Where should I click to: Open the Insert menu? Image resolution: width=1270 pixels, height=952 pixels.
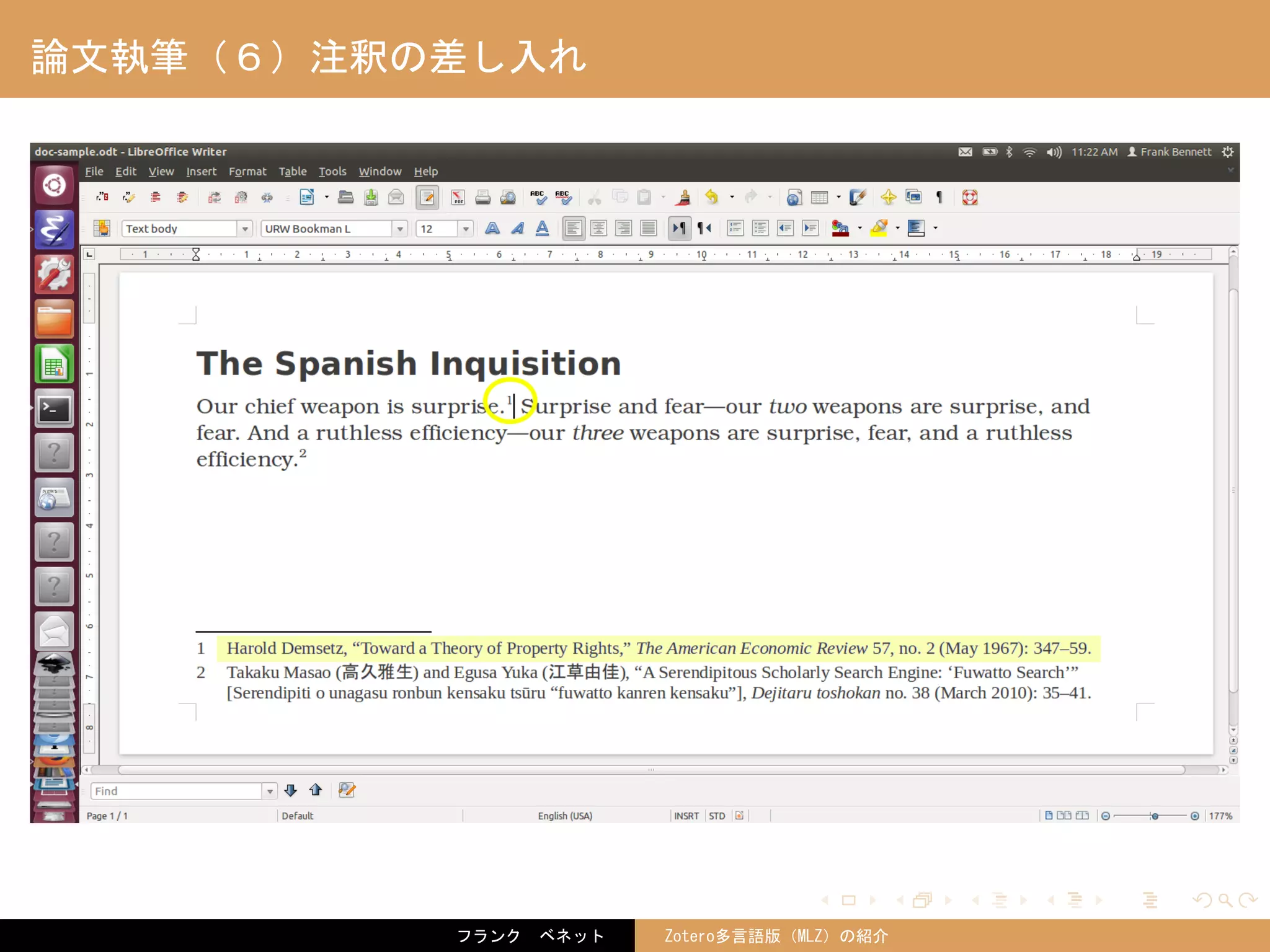[x=201, y=171]
